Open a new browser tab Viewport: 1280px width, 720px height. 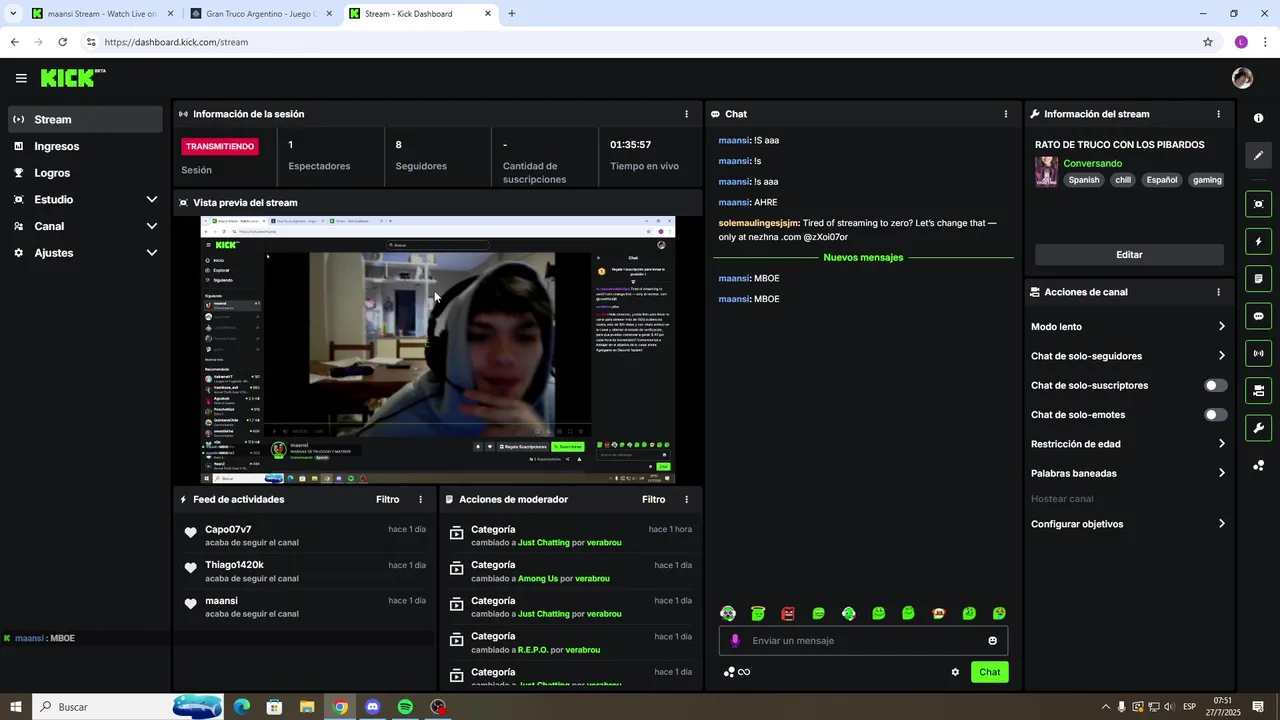click(x=512, y=14)
